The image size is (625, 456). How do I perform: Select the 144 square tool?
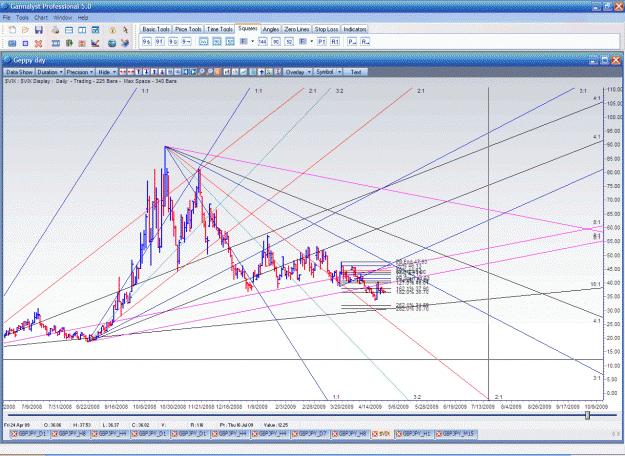[262, 41]
